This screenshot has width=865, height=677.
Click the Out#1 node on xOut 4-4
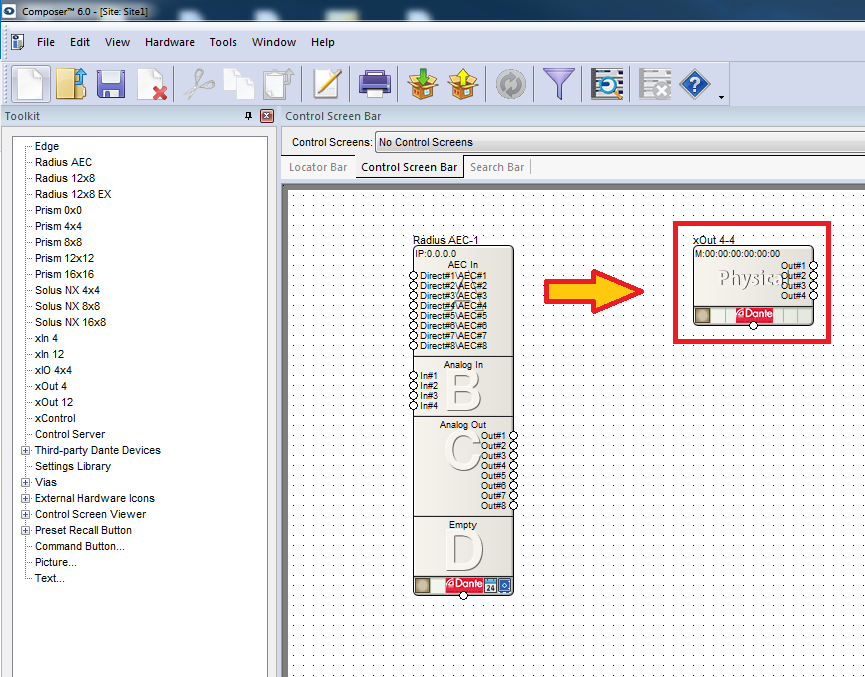[813, 265]
